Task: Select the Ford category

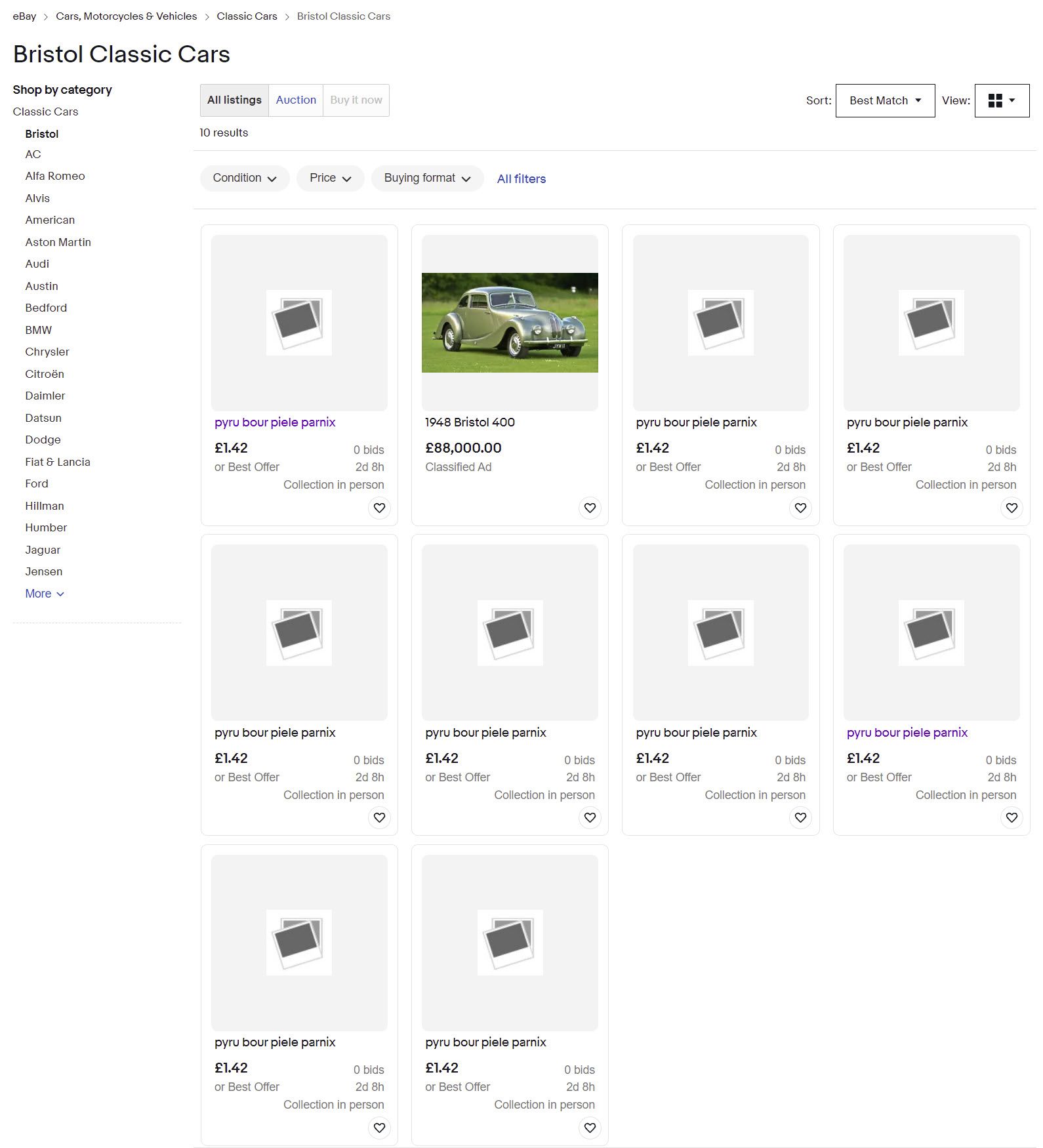Action: [x=37, y=483]
